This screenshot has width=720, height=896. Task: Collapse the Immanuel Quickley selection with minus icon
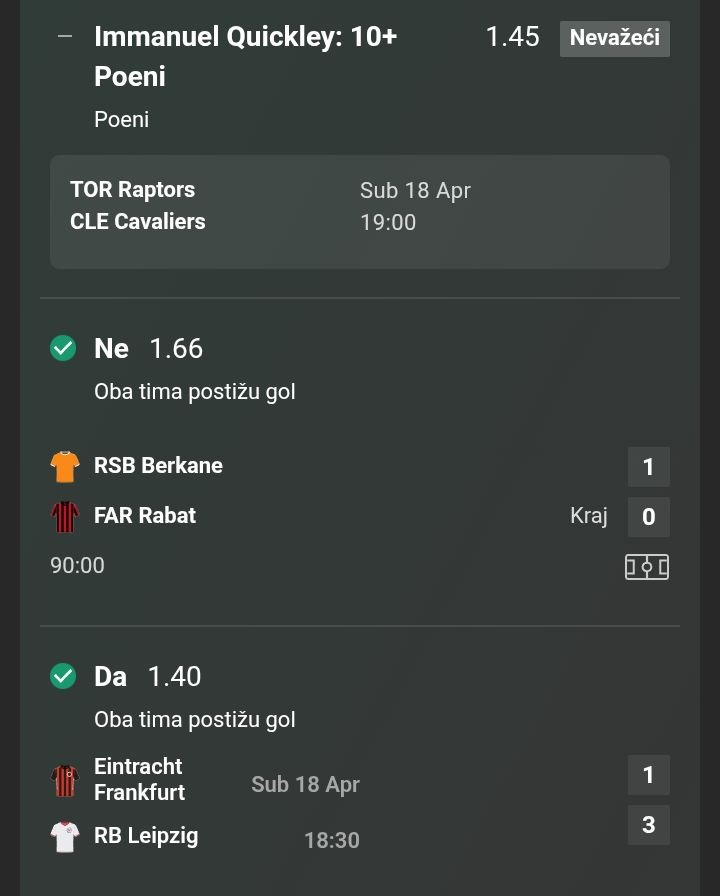point(66,37)
